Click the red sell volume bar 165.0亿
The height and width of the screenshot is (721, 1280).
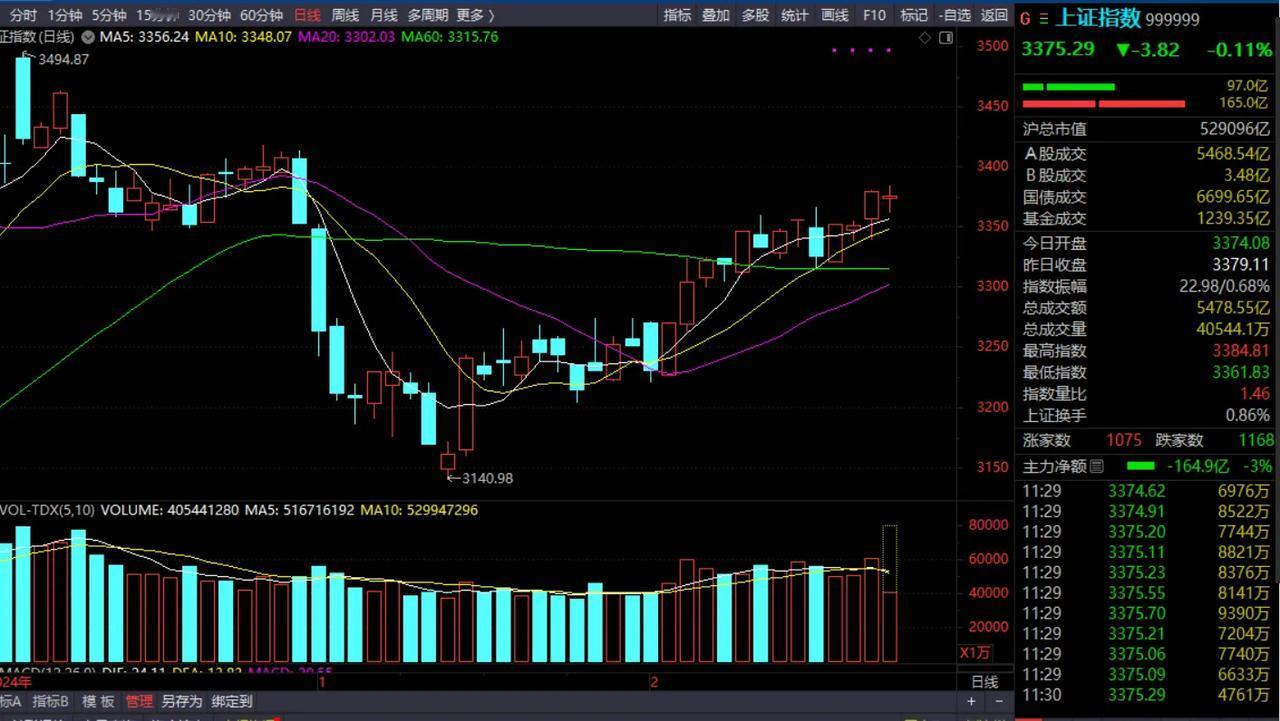tap(1103, 103)
